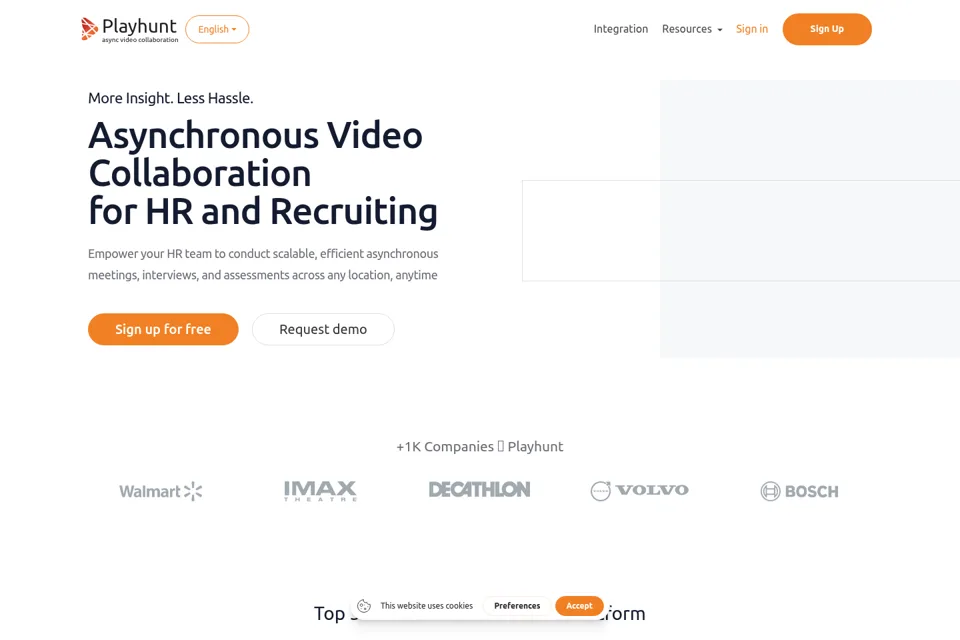Click 'More Insight. Less Hassle.' tagline
The width and height of the screenshot is (960, 640).
pyautogui.click(x=171, y=98)
